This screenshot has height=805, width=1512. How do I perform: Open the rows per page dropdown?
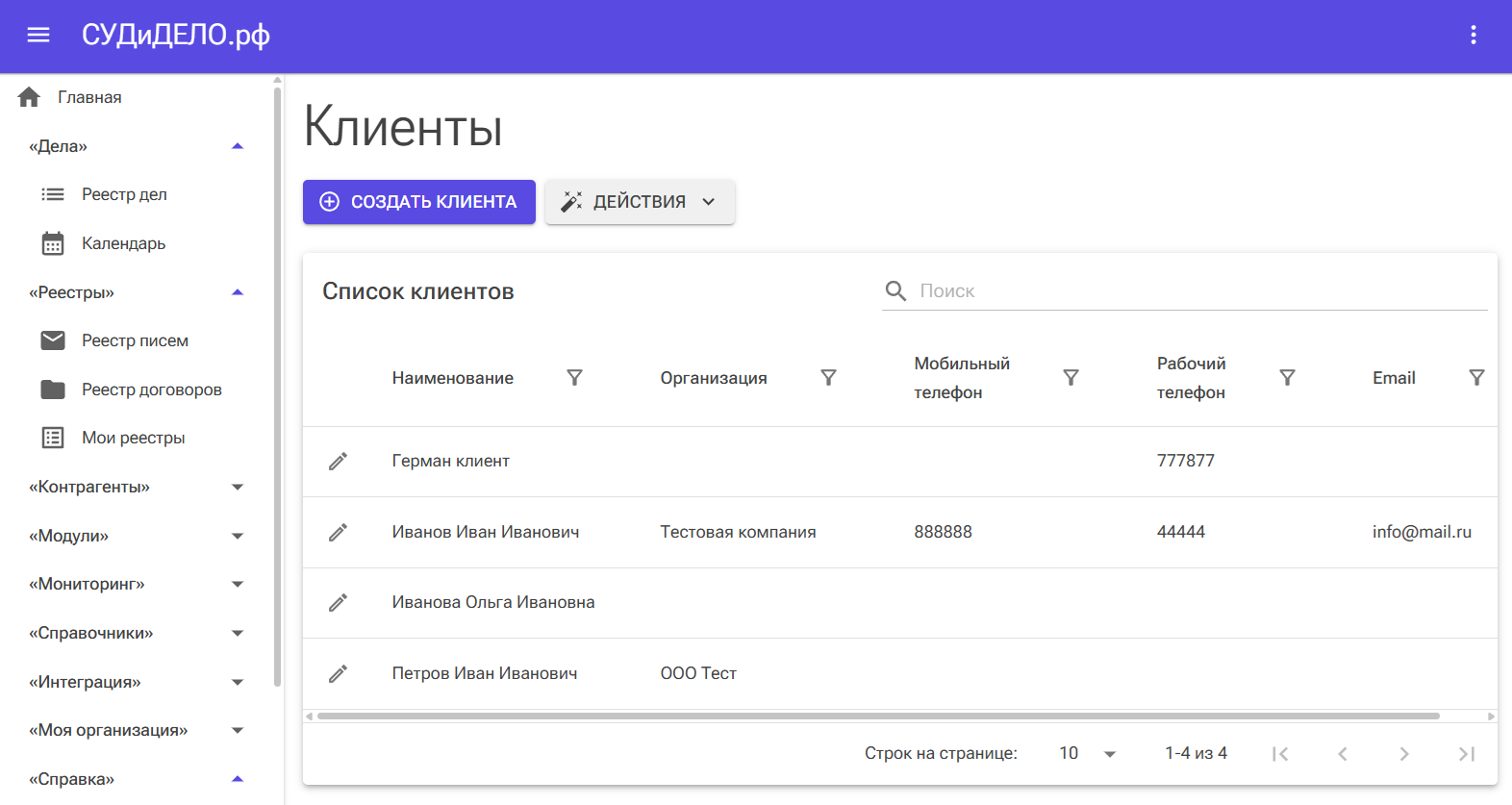tap(1088, 754)
